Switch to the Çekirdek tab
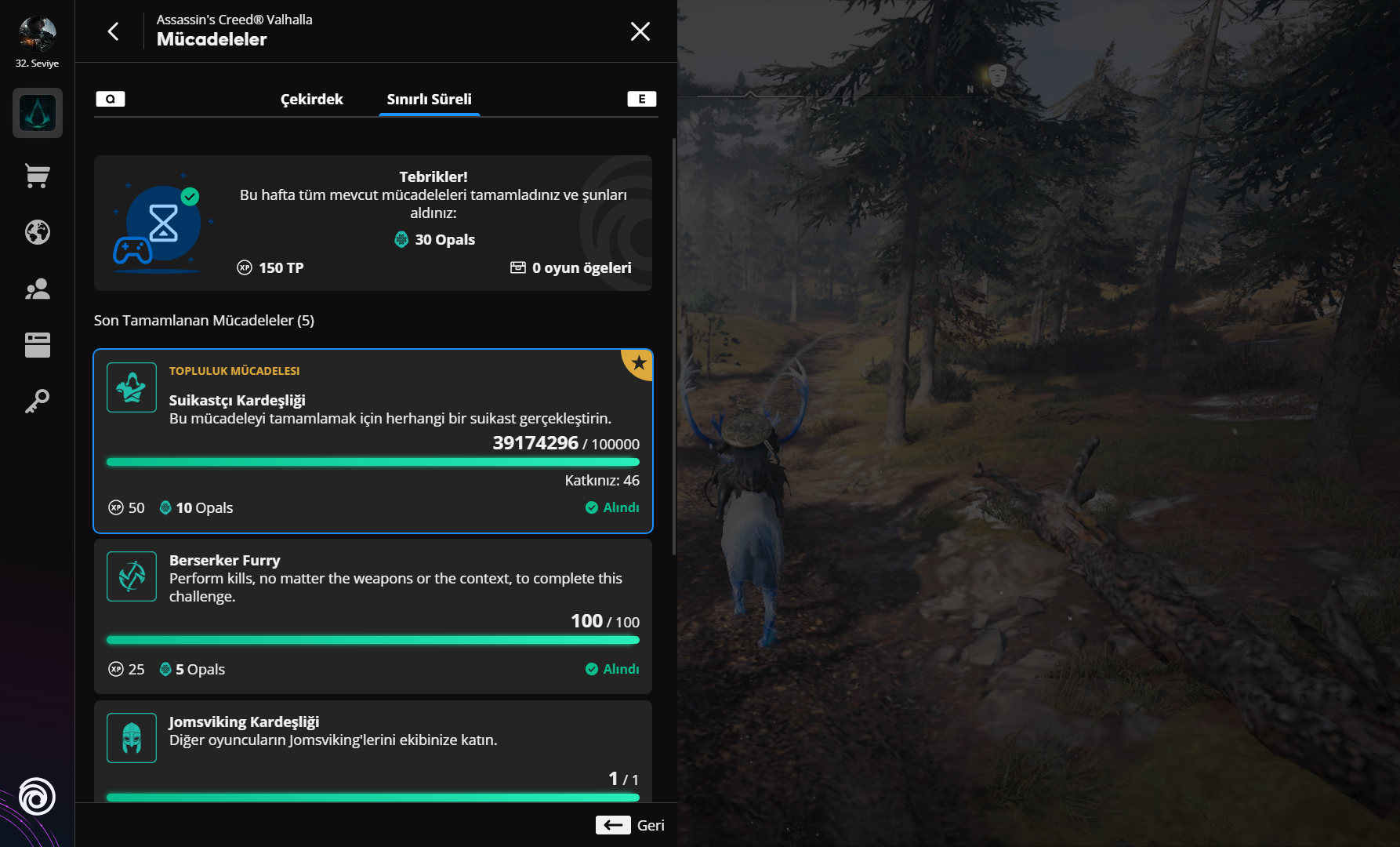 [x=312, y=100]
